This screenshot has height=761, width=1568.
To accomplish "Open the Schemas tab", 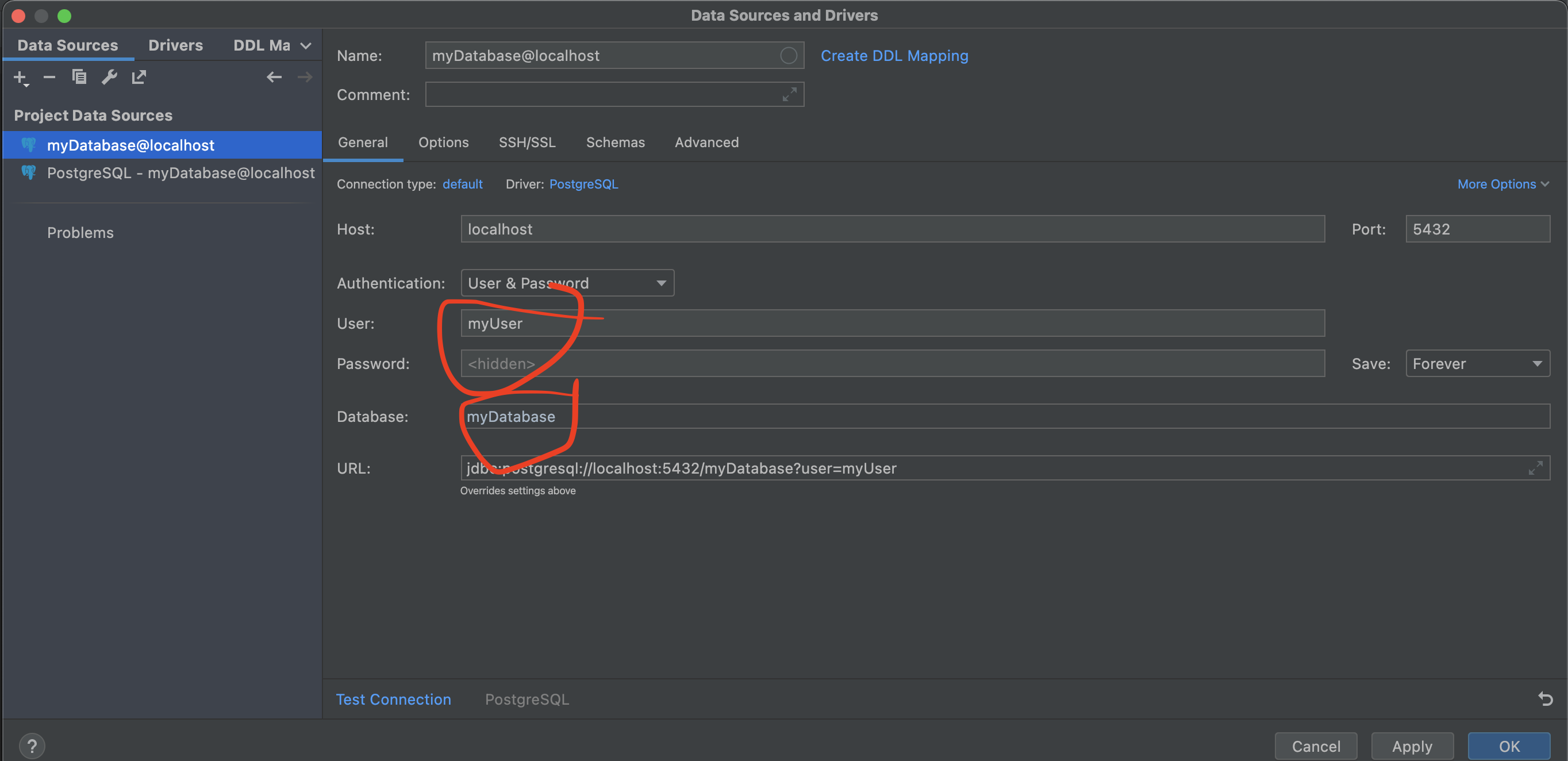I will pyautogui.click(x=616, y=143).
